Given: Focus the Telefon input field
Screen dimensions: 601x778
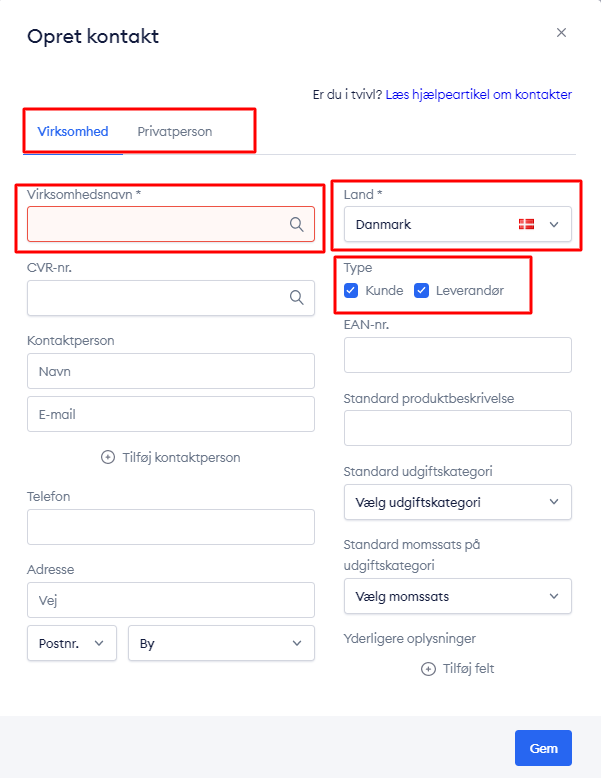Looking at the screenshot, I should 171,527.
